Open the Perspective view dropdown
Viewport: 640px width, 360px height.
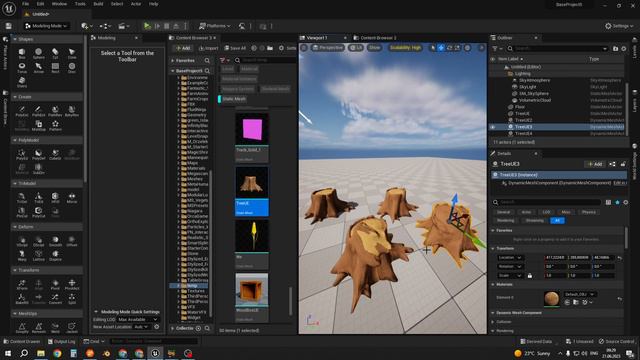(x=328, y=48)
